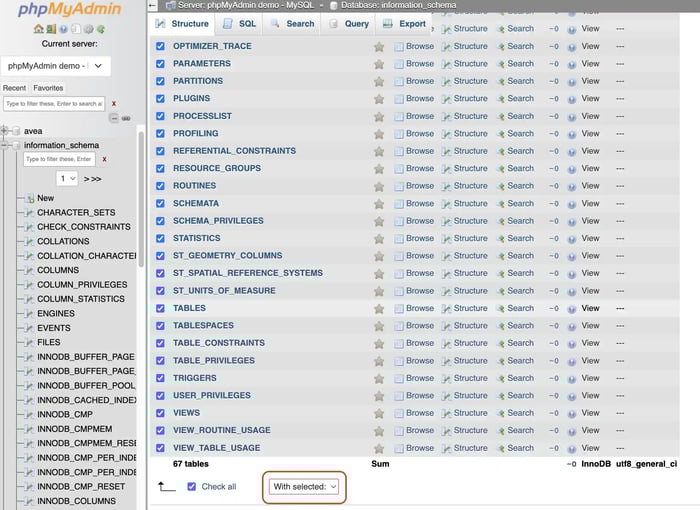700x510 pixels.
Task: Open the phpMyAdmin documentation help icon
Action: 63,29
